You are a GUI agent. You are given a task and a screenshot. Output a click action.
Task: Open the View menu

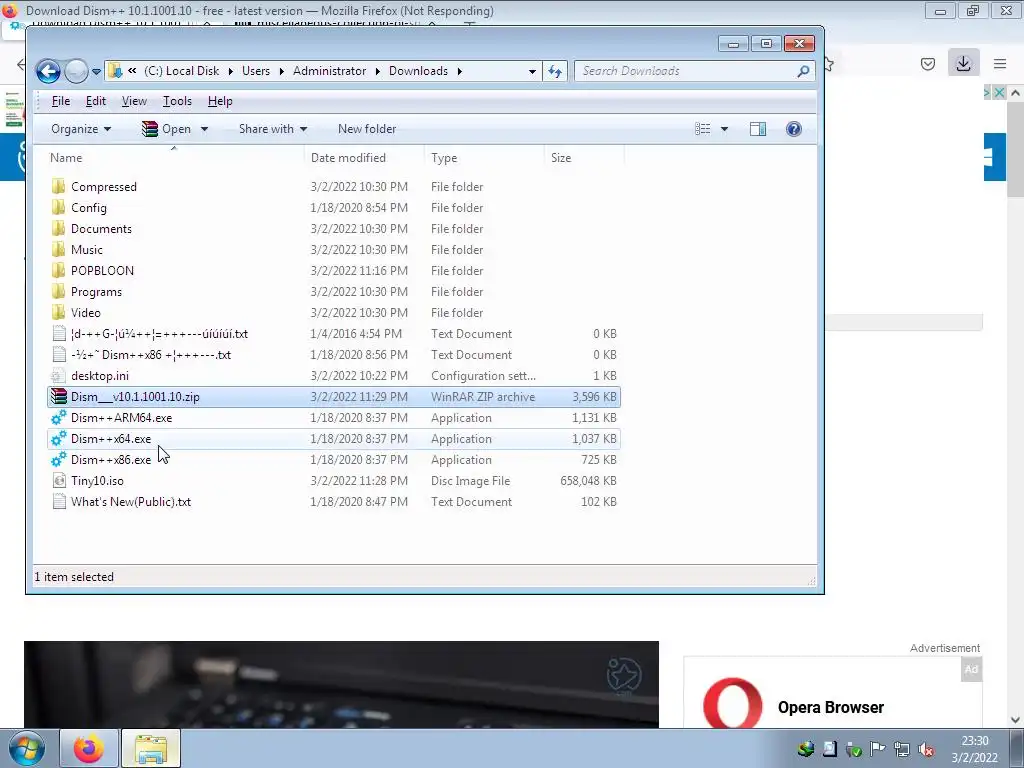[134, 101]
